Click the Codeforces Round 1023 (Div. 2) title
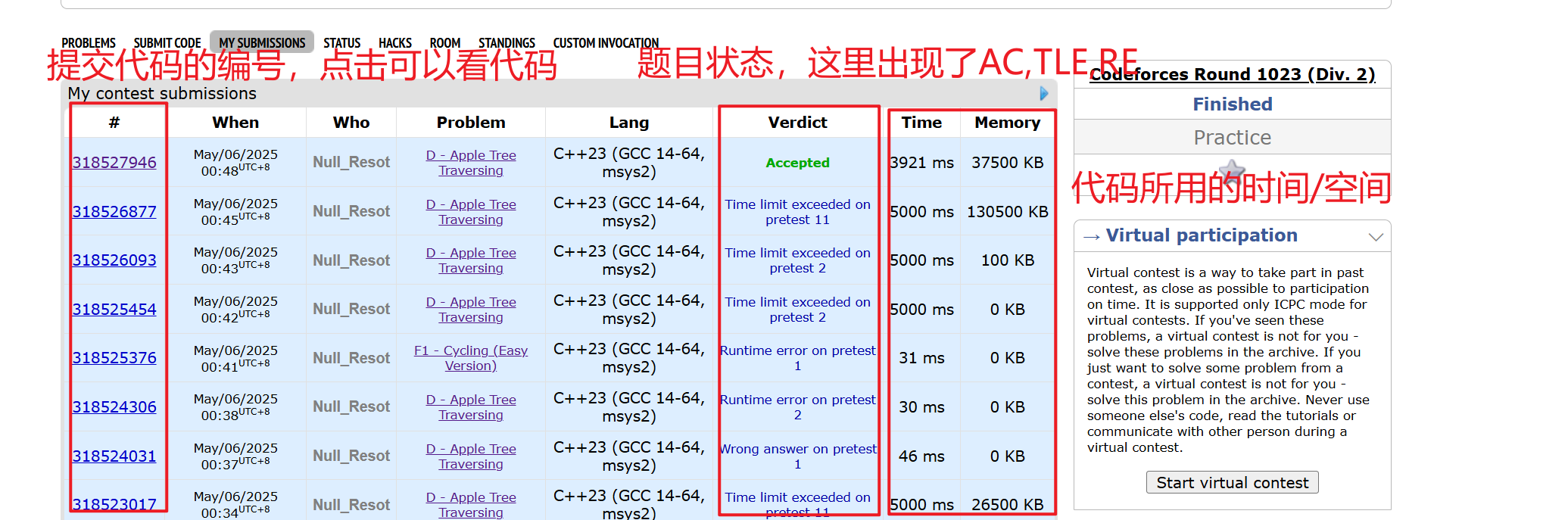1568x520 pixels. [1232, 74]
